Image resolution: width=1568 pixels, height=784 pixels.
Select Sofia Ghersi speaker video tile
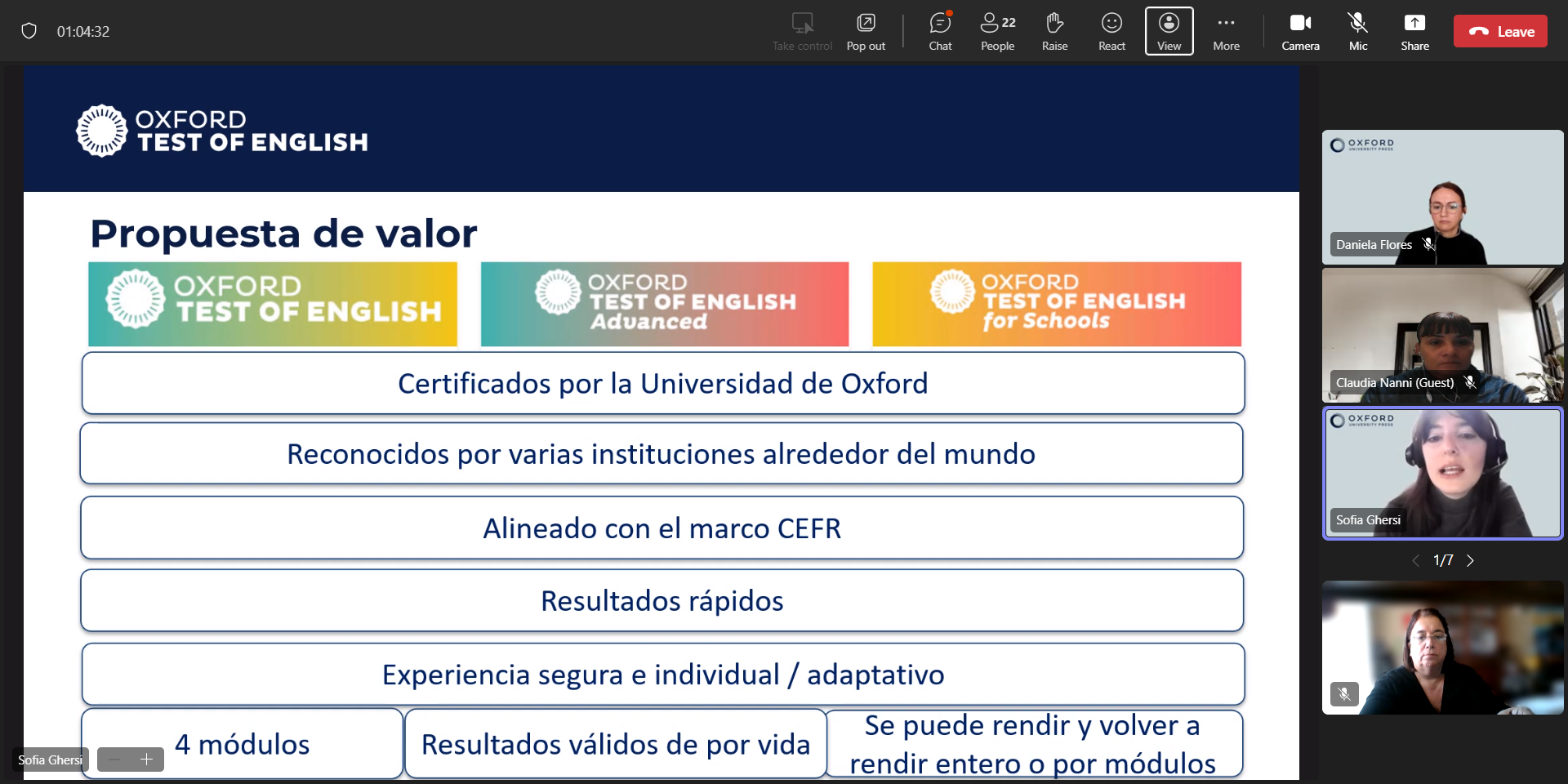(1442, 473)
